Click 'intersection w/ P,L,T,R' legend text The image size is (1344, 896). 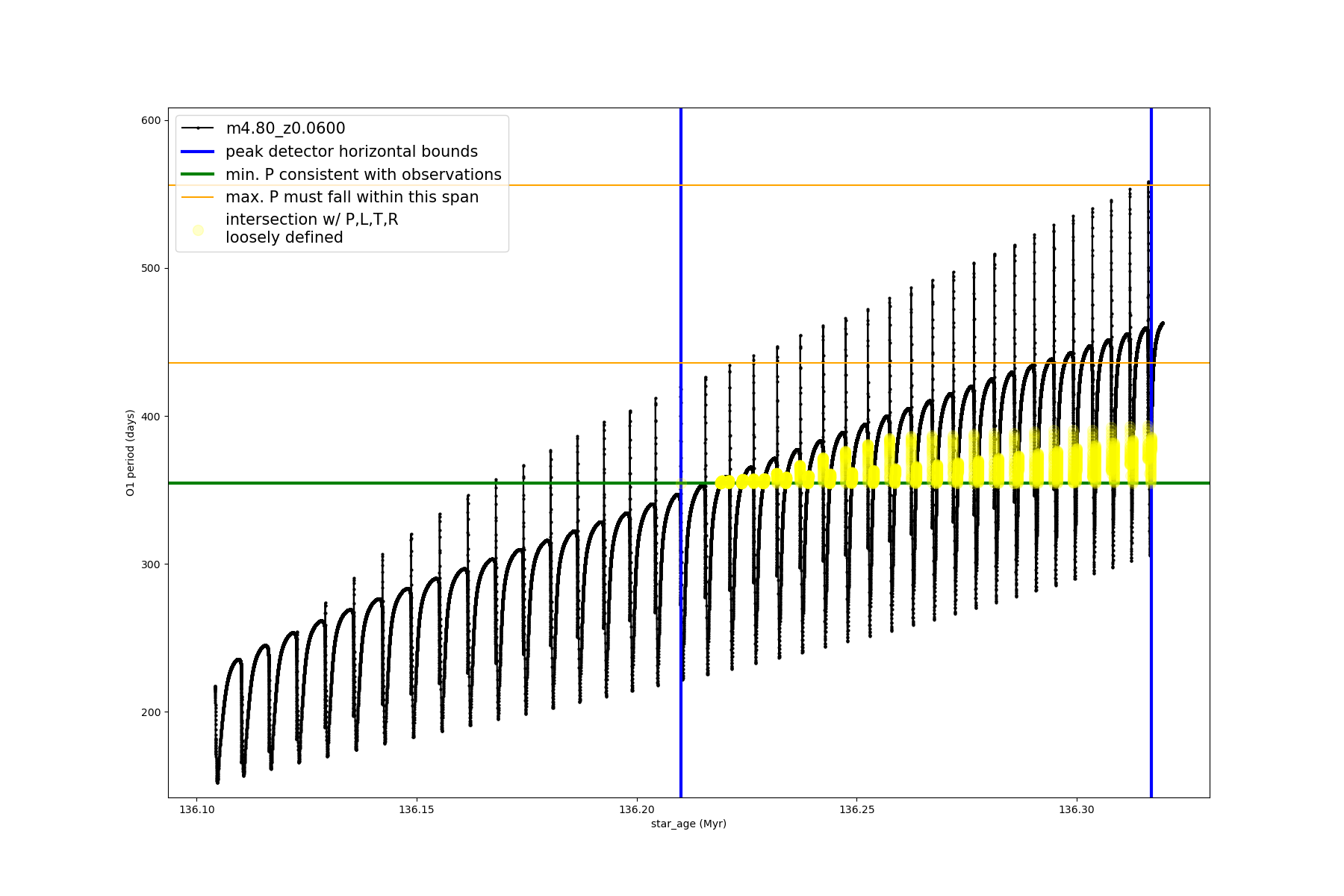[311, 220]
